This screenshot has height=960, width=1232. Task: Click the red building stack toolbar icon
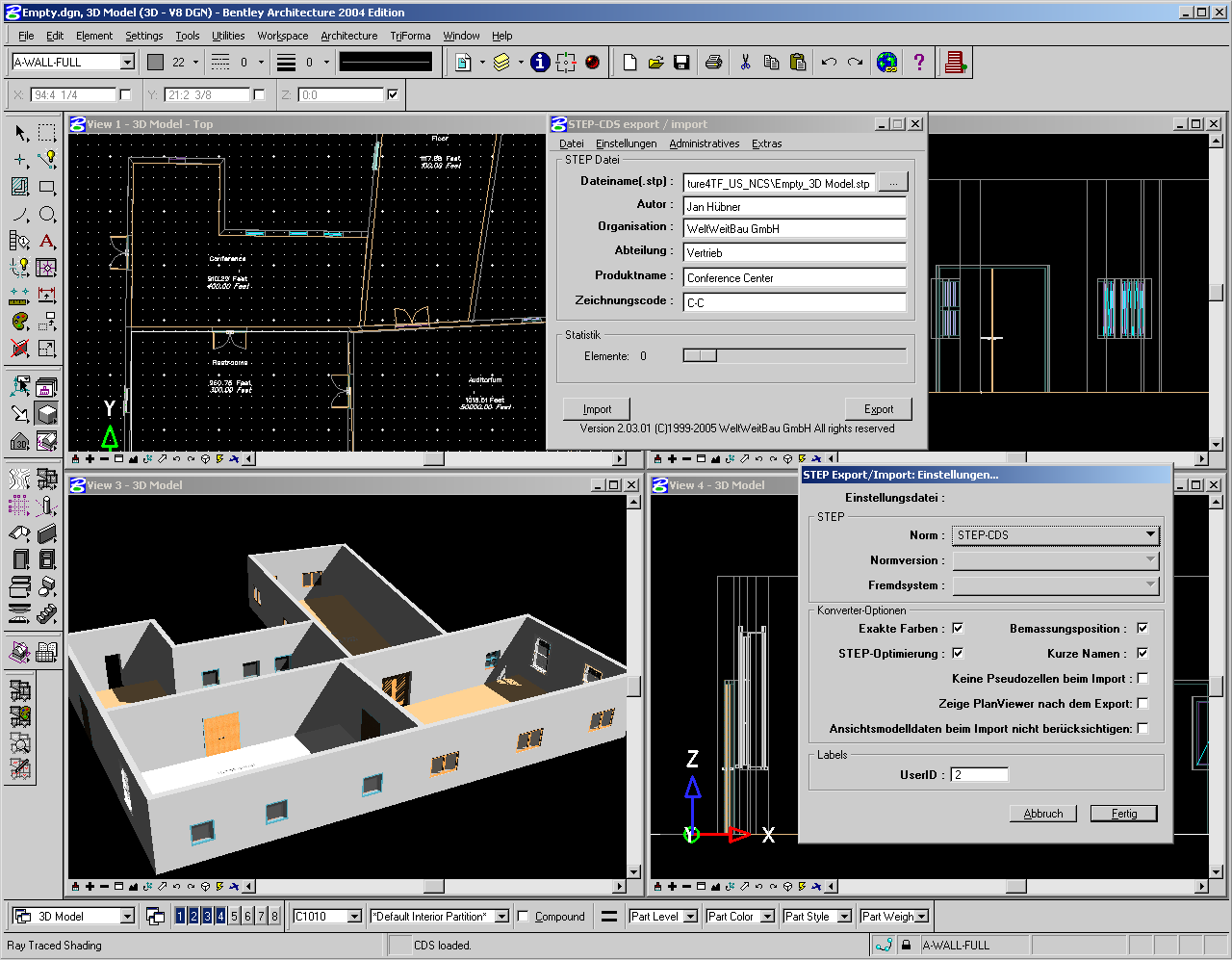[955, 63]
